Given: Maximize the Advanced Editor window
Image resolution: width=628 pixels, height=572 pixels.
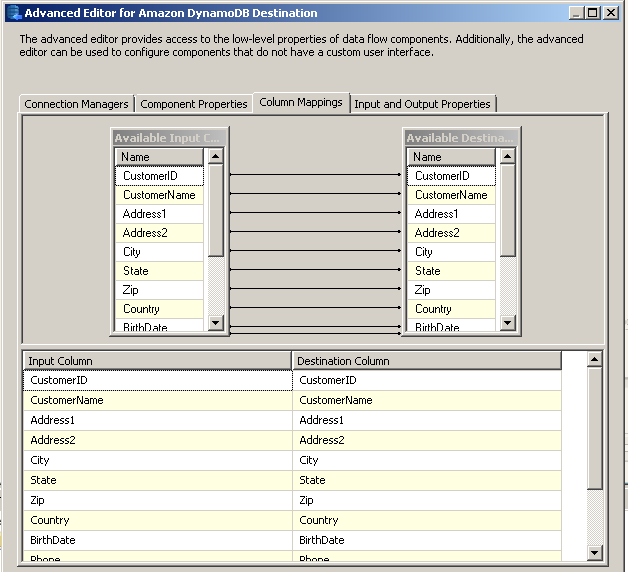Looking at the screenshot, I should pyautogui.click(x=593, y=13).
